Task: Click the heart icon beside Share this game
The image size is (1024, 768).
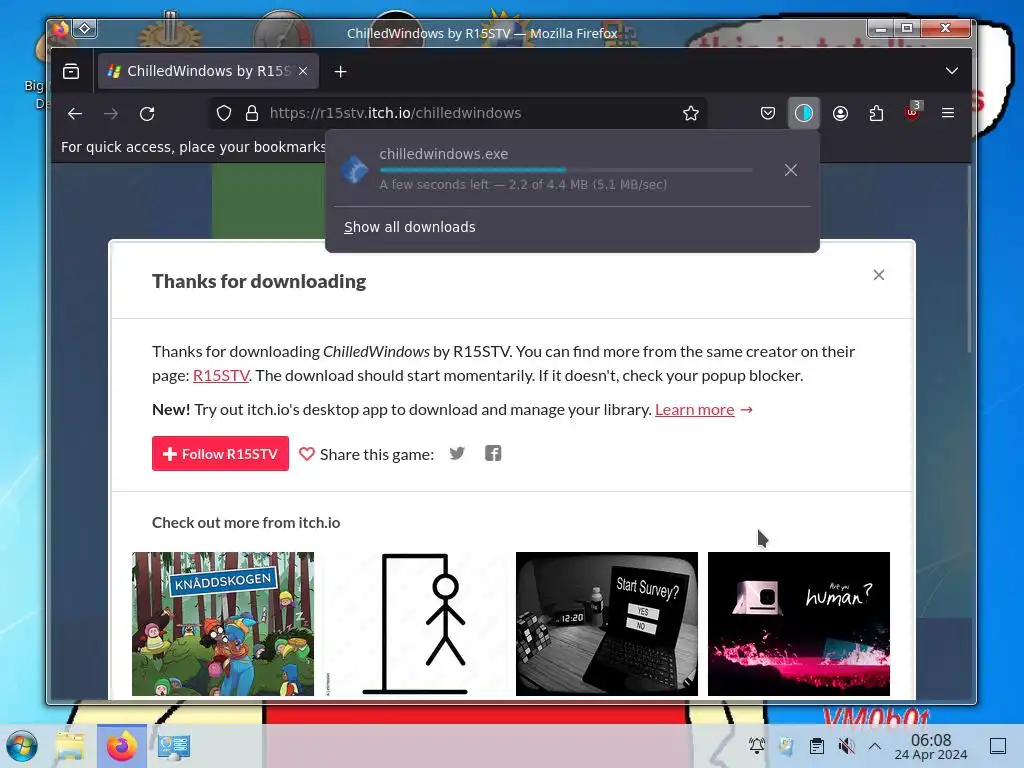Action: [307, 454]
